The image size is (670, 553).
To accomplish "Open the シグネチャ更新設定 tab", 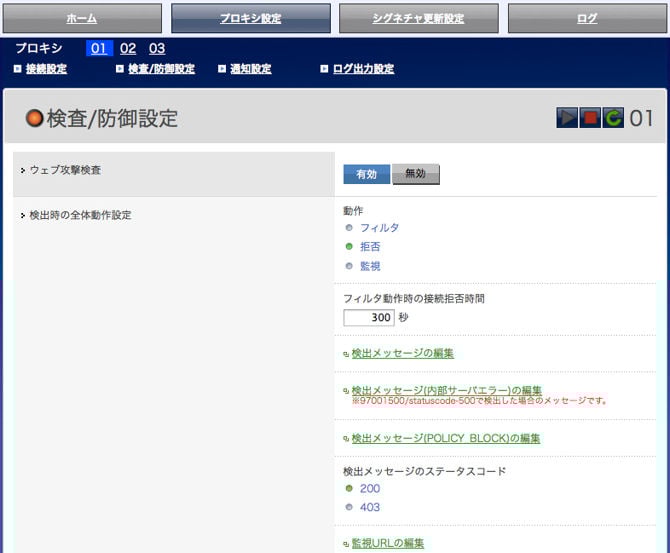I will click(417, 18).
